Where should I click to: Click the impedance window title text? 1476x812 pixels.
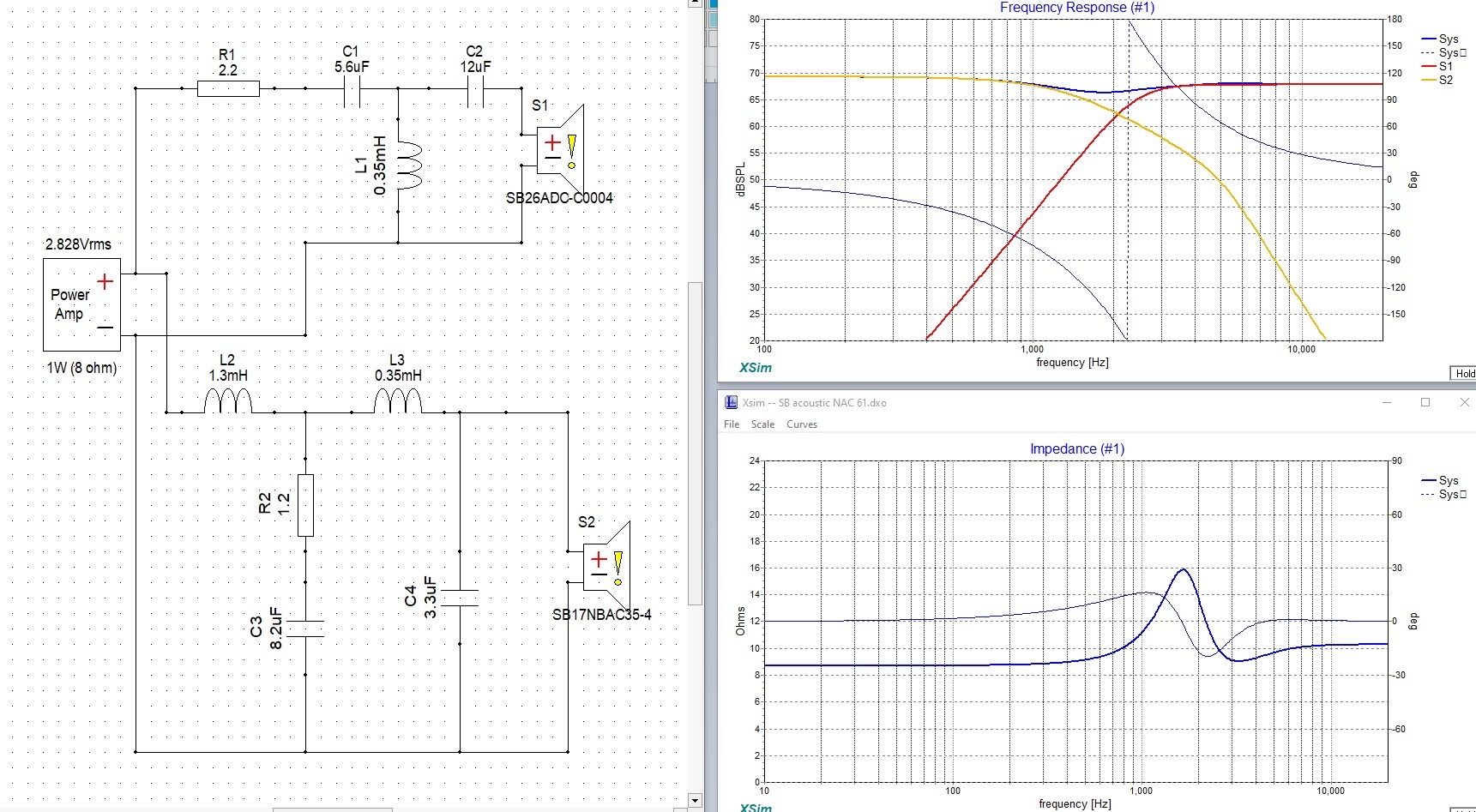tap(815, 402)
